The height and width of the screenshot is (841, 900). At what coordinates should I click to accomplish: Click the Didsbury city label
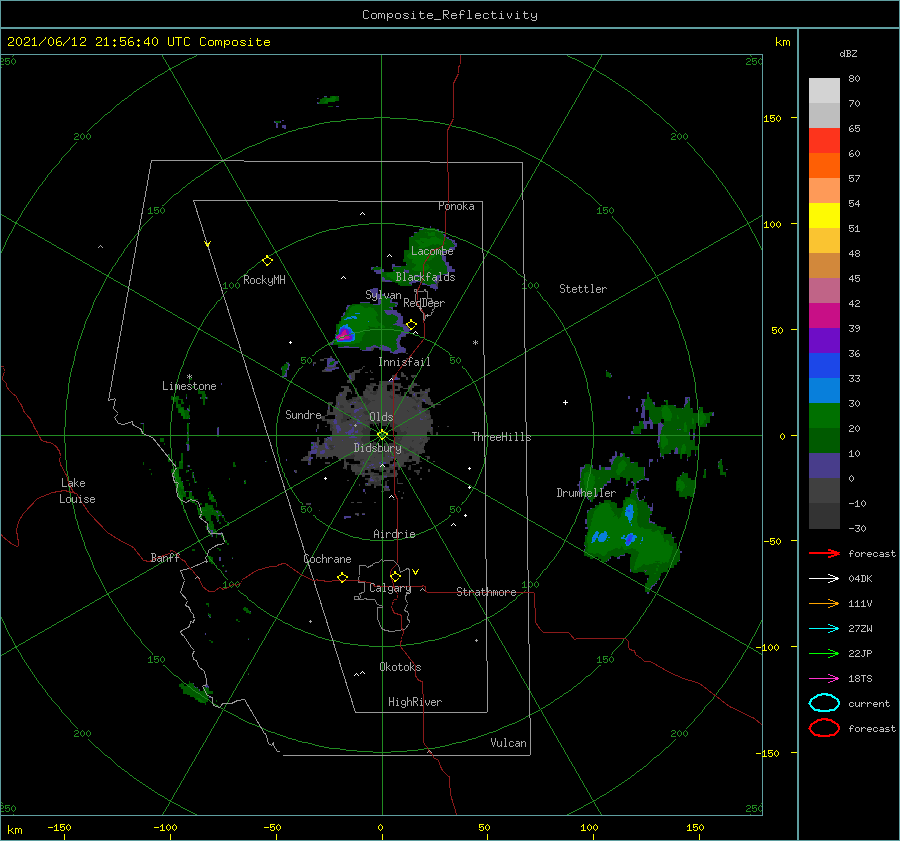point(378,448)
